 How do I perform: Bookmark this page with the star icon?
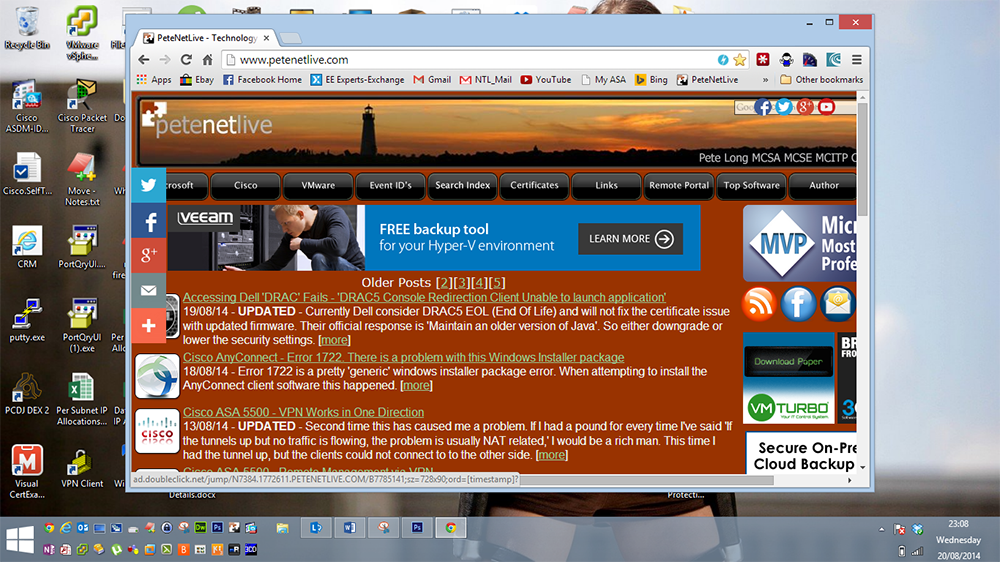(740, 59)
